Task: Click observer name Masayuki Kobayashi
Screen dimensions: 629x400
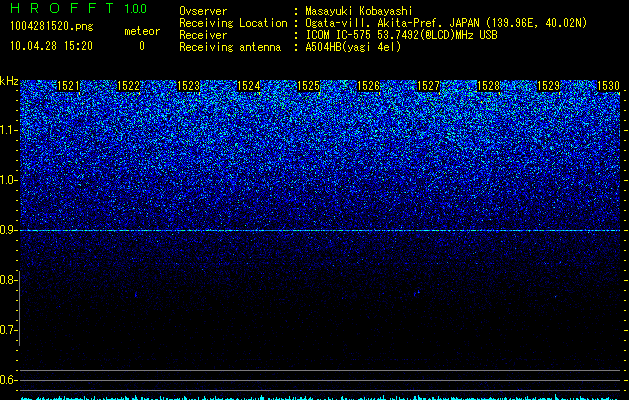Action: 359,11
